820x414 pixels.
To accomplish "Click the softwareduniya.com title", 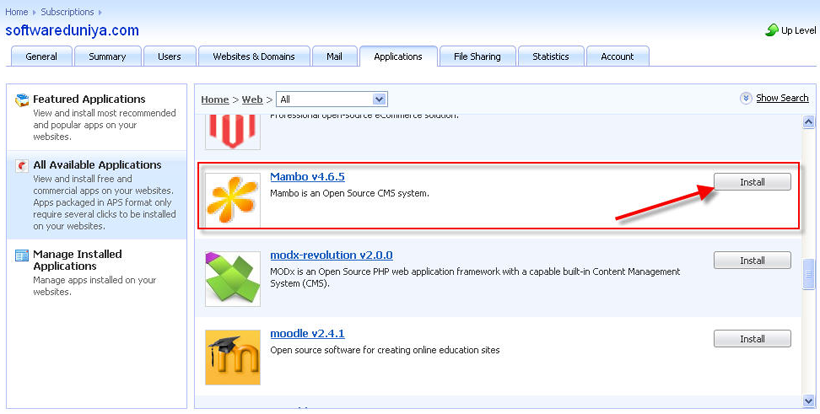I will pyautogui.click(x=72, y=30).
